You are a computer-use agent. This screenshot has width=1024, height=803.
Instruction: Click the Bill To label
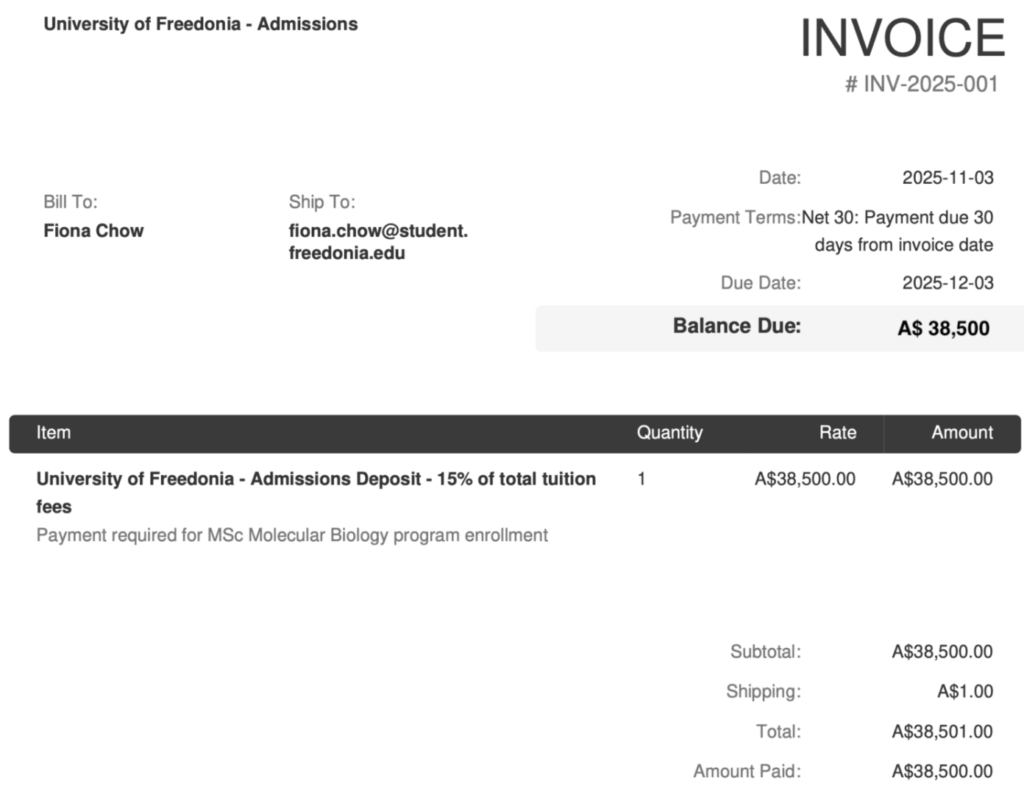(x=70, y=202)
